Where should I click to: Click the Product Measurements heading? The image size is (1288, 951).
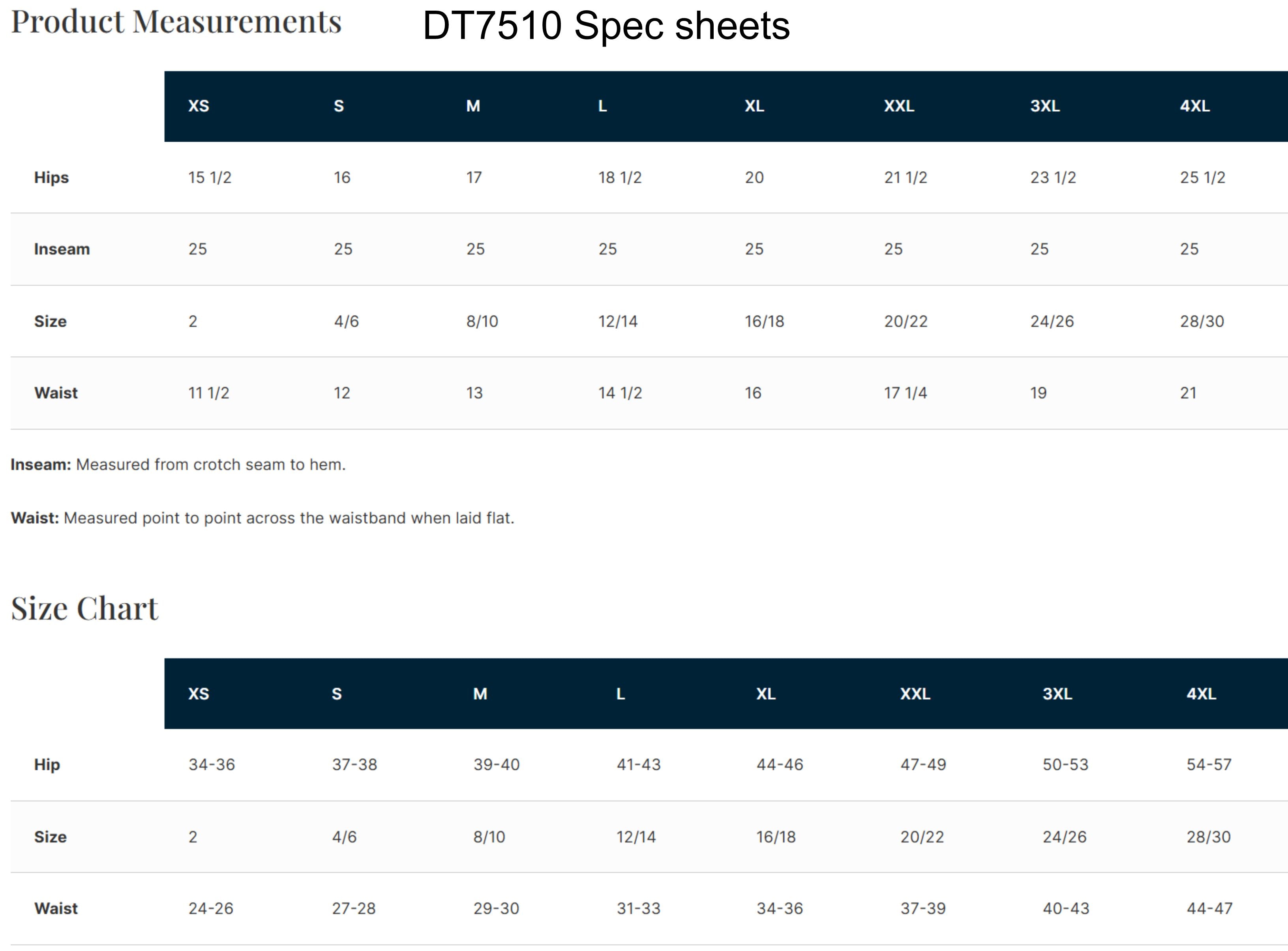[x=176, y=22]
